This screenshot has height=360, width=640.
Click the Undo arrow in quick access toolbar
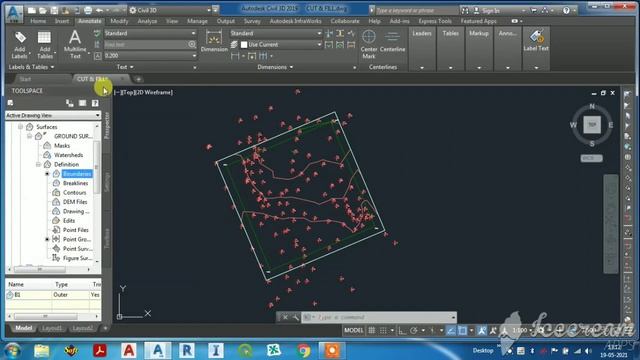pos(99,10)
